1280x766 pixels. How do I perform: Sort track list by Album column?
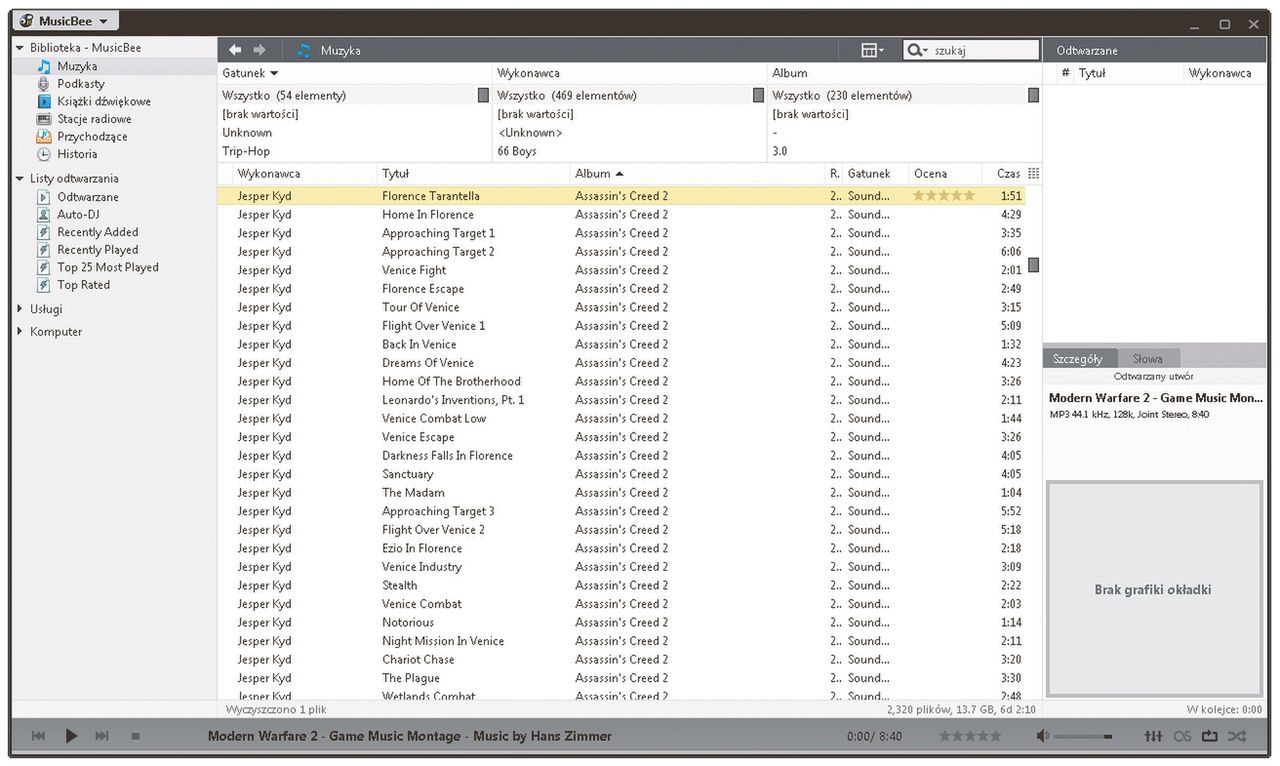[x=592, y=174]
